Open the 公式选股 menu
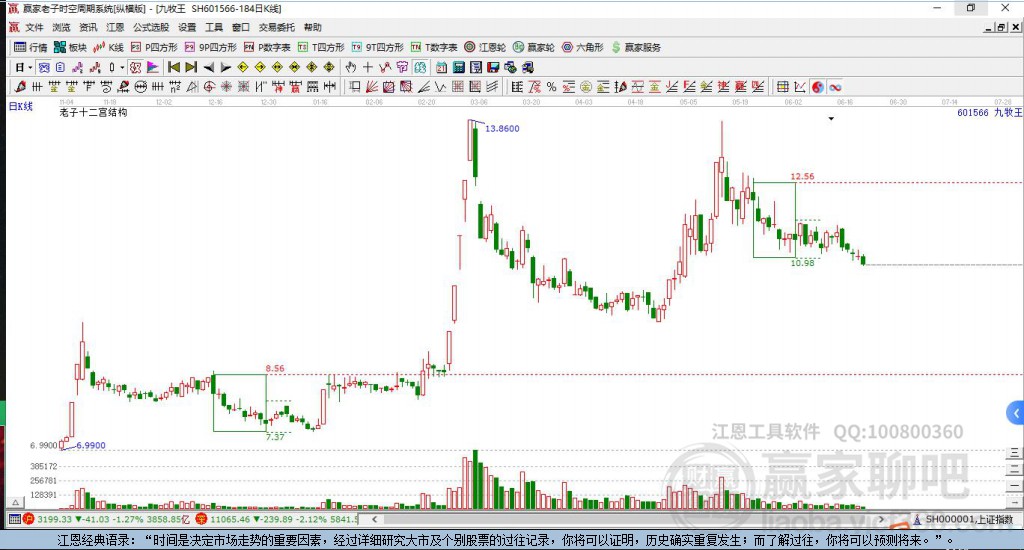The height and width of the screenshot is (550, 1024). coord(151,27)
